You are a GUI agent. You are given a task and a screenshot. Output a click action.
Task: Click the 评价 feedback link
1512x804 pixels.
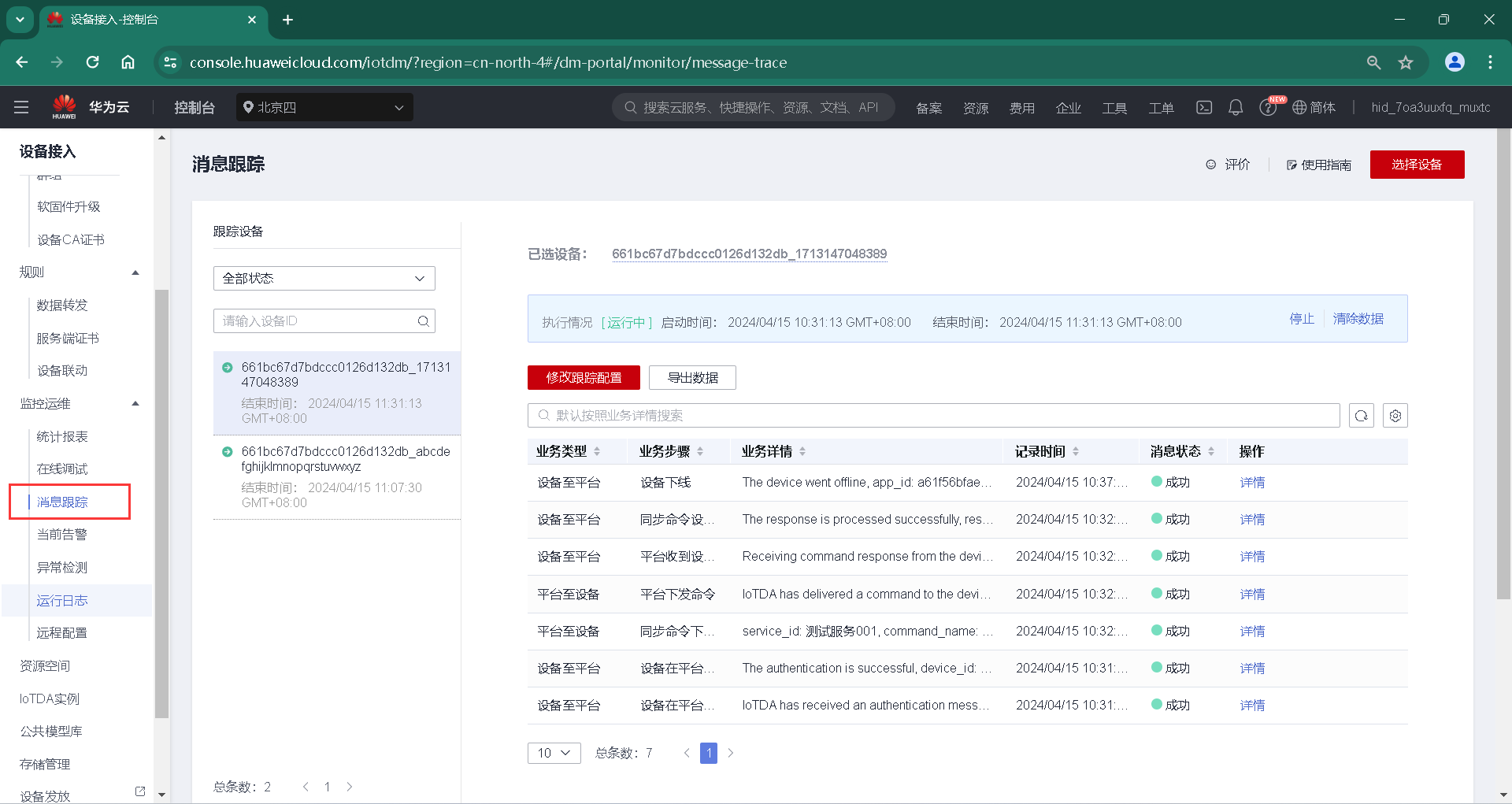(x=1228, y=165)
